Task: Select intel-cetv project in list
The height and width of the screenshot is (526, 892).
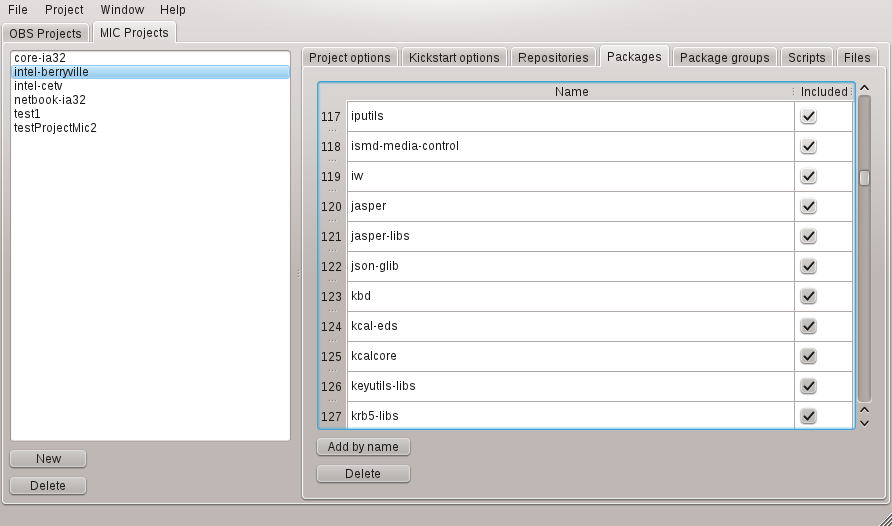Action: click(150, 86)
